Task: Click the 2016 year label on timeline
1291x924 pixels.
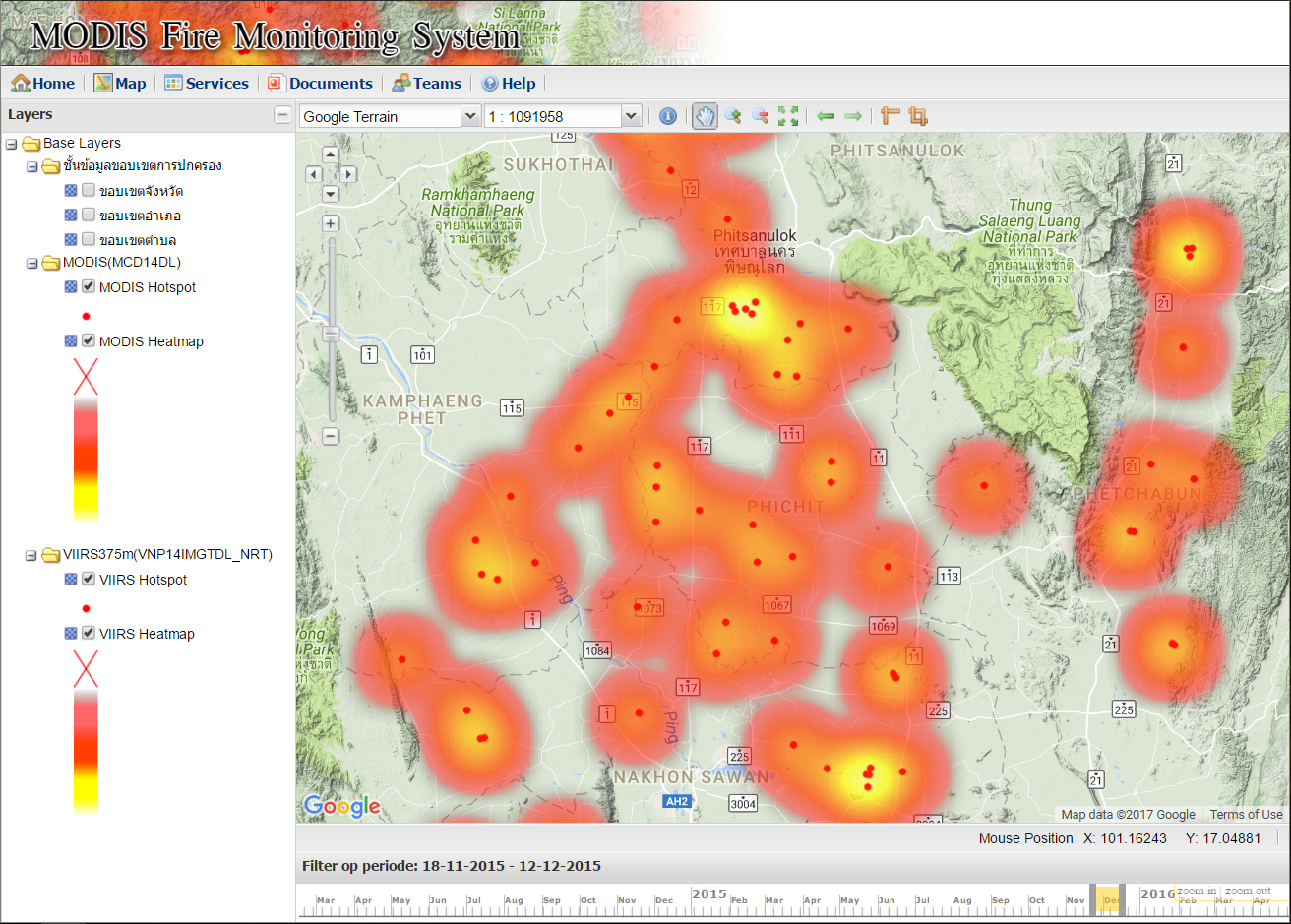Action: pos(1157,893)
